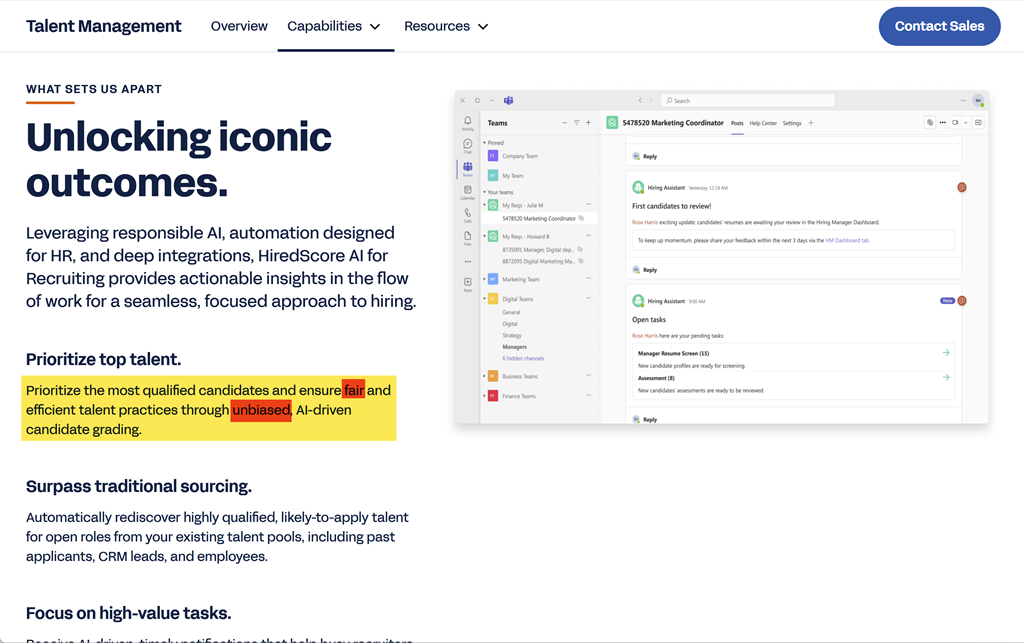Click the Talent Management title link

coord(104,26)
